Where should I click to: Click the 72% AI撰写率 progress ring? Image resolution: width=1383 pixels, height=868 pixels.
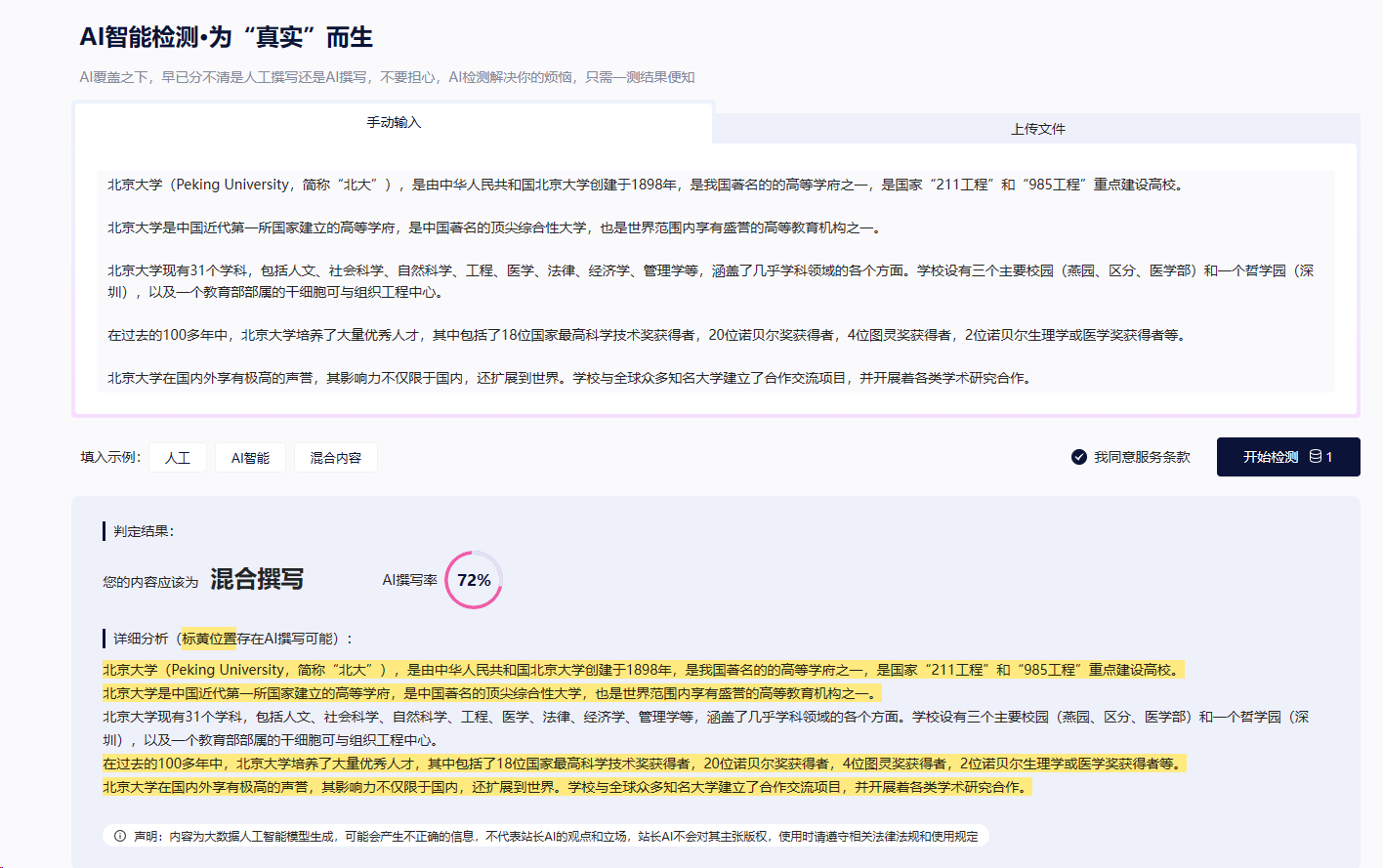pos(474,580)
